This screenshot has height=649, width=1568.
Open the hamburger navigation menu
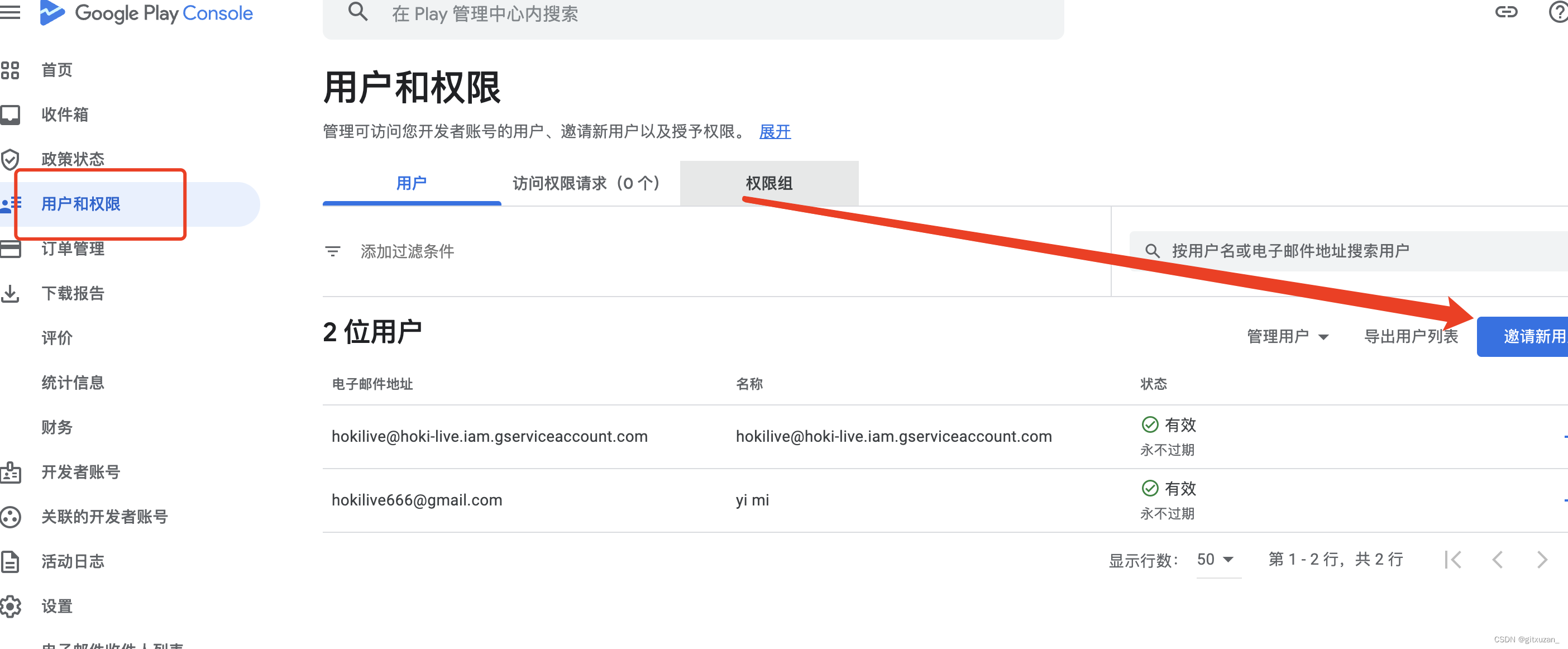(x=9, y=12)
